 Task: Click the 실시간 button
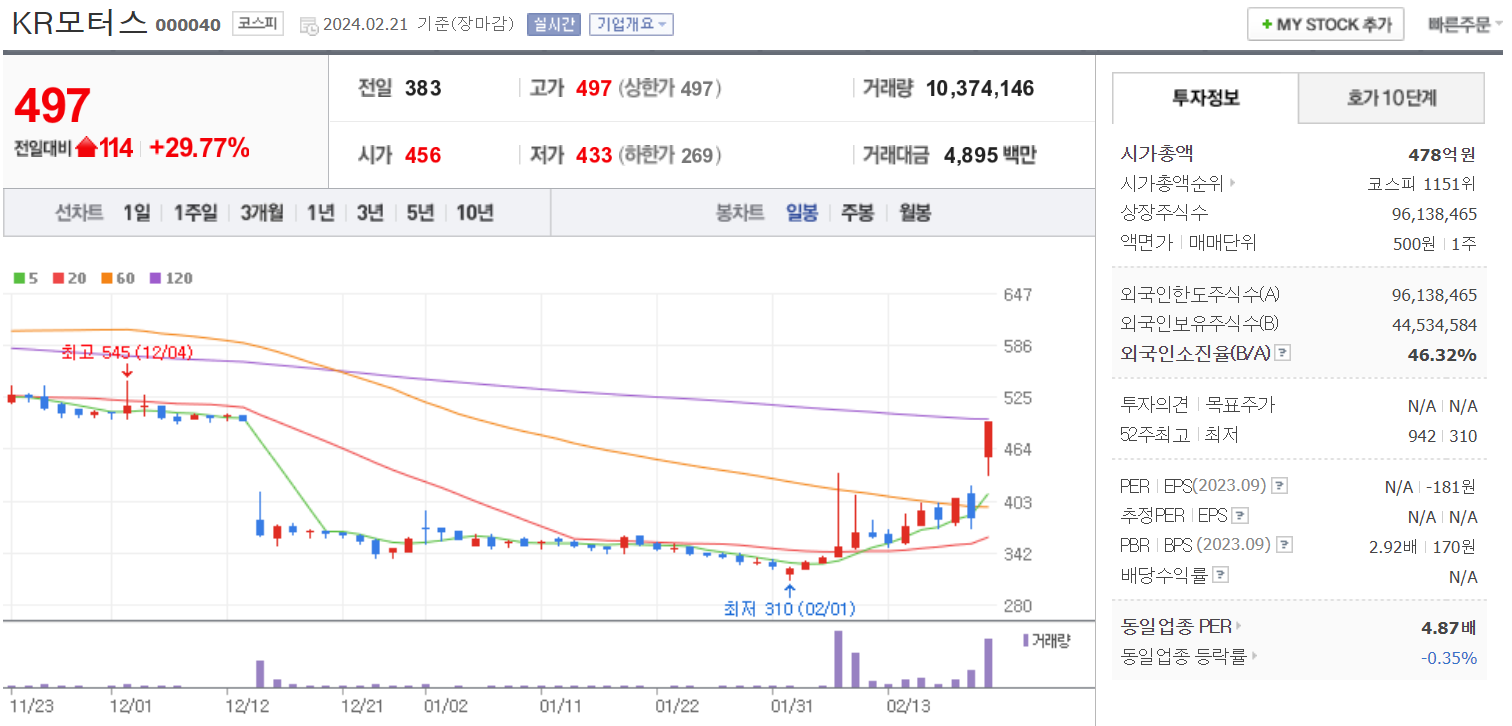click(x=554, y=24)
